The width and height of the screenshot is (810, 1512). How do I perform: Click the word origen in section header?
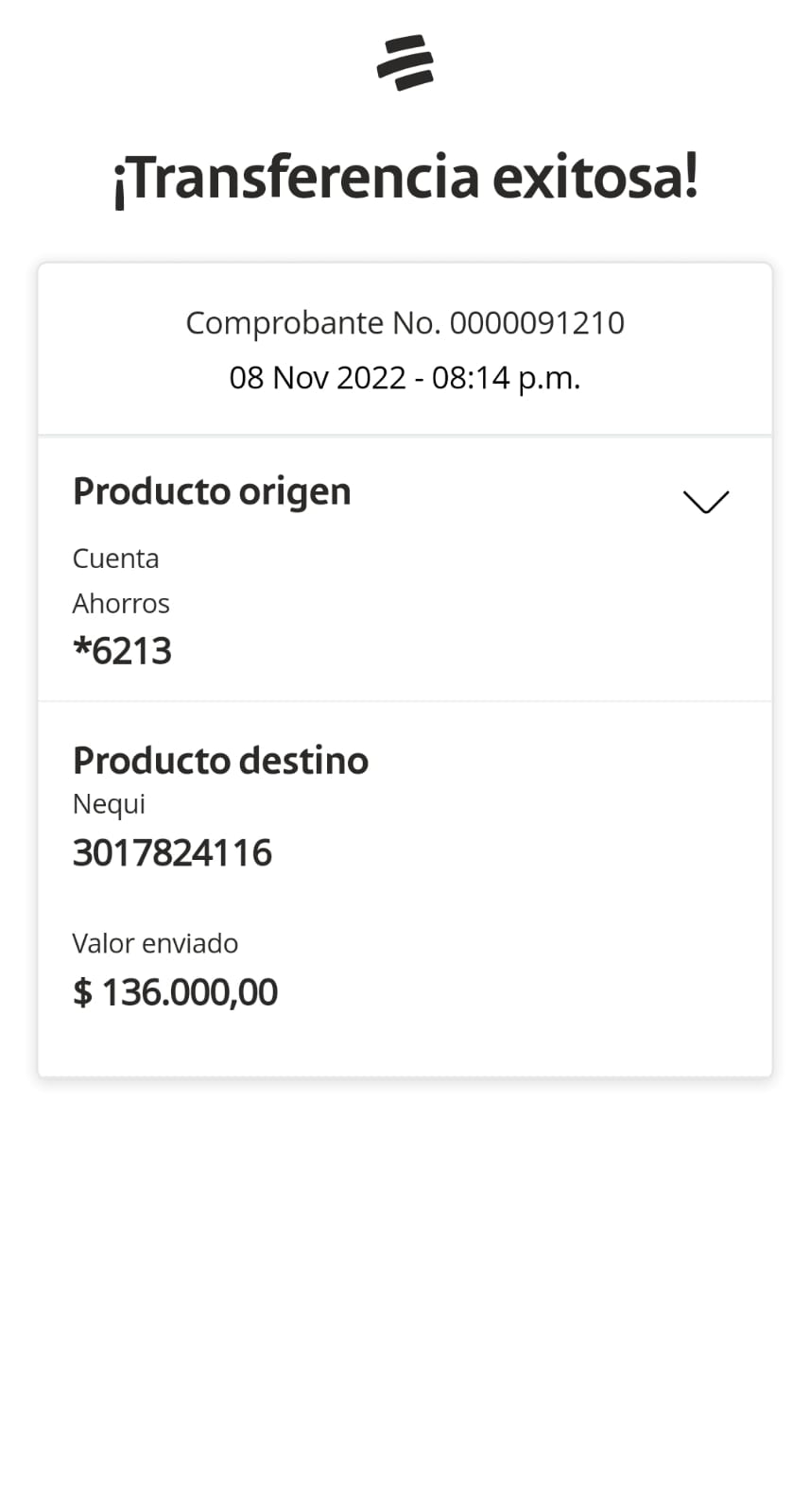[x=295, y=491]
